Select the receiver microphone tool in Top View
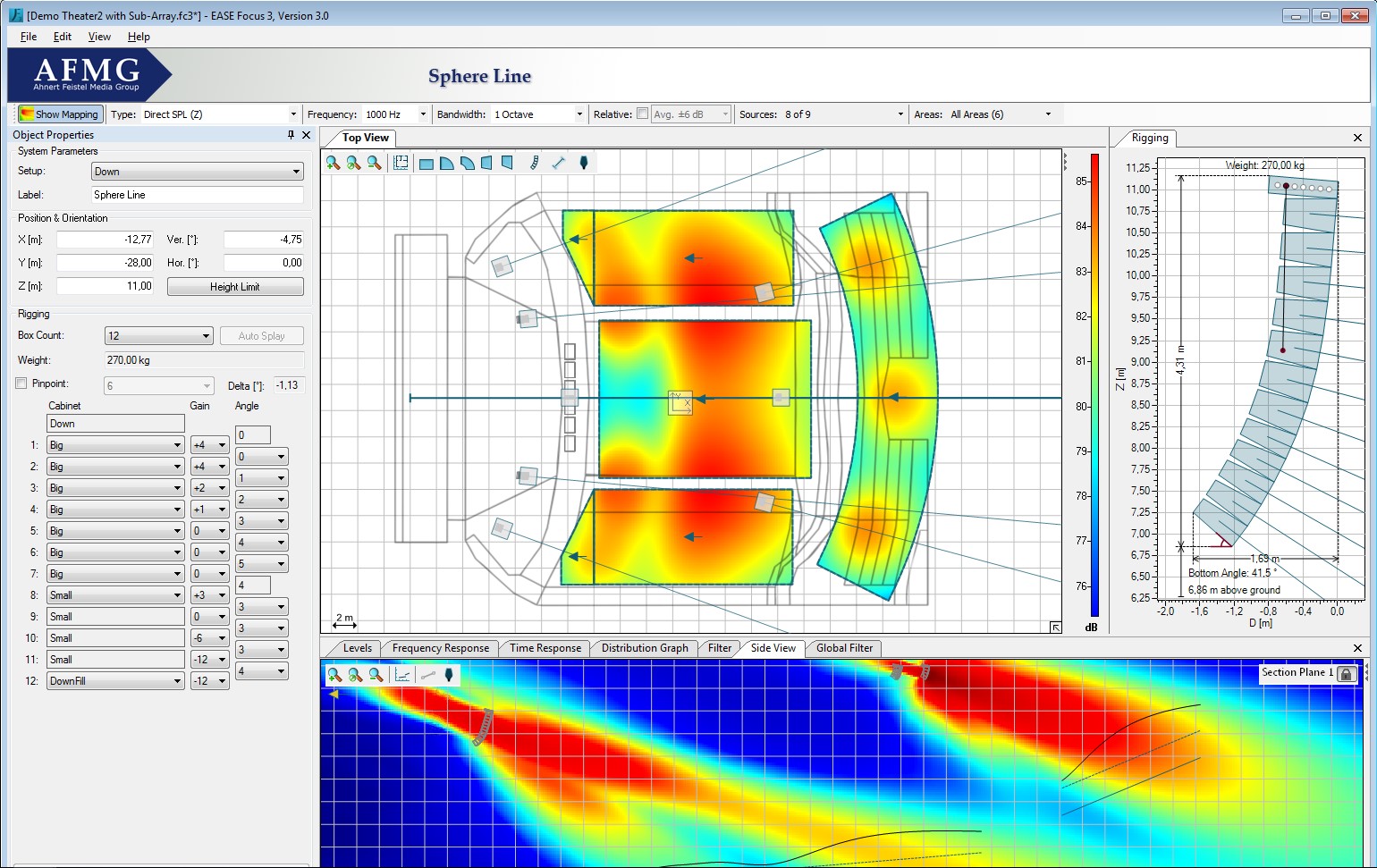Viewport: 1377px width, 868px height. click(584, 163)
